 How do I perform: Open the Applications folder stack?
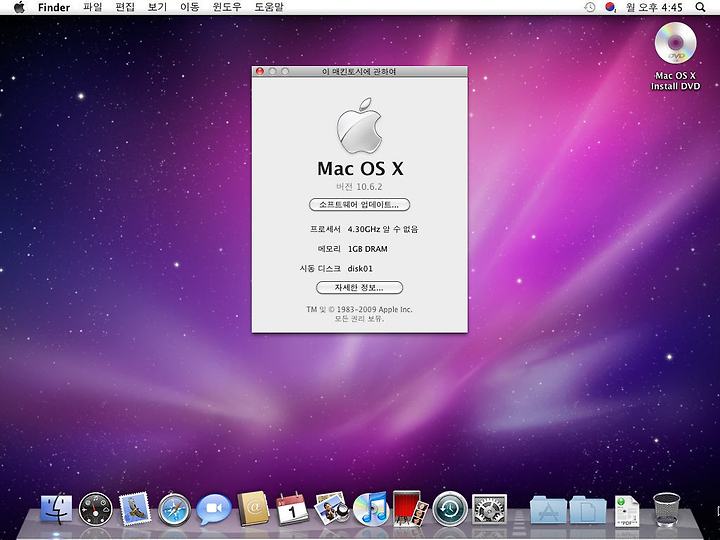(548, 510)
